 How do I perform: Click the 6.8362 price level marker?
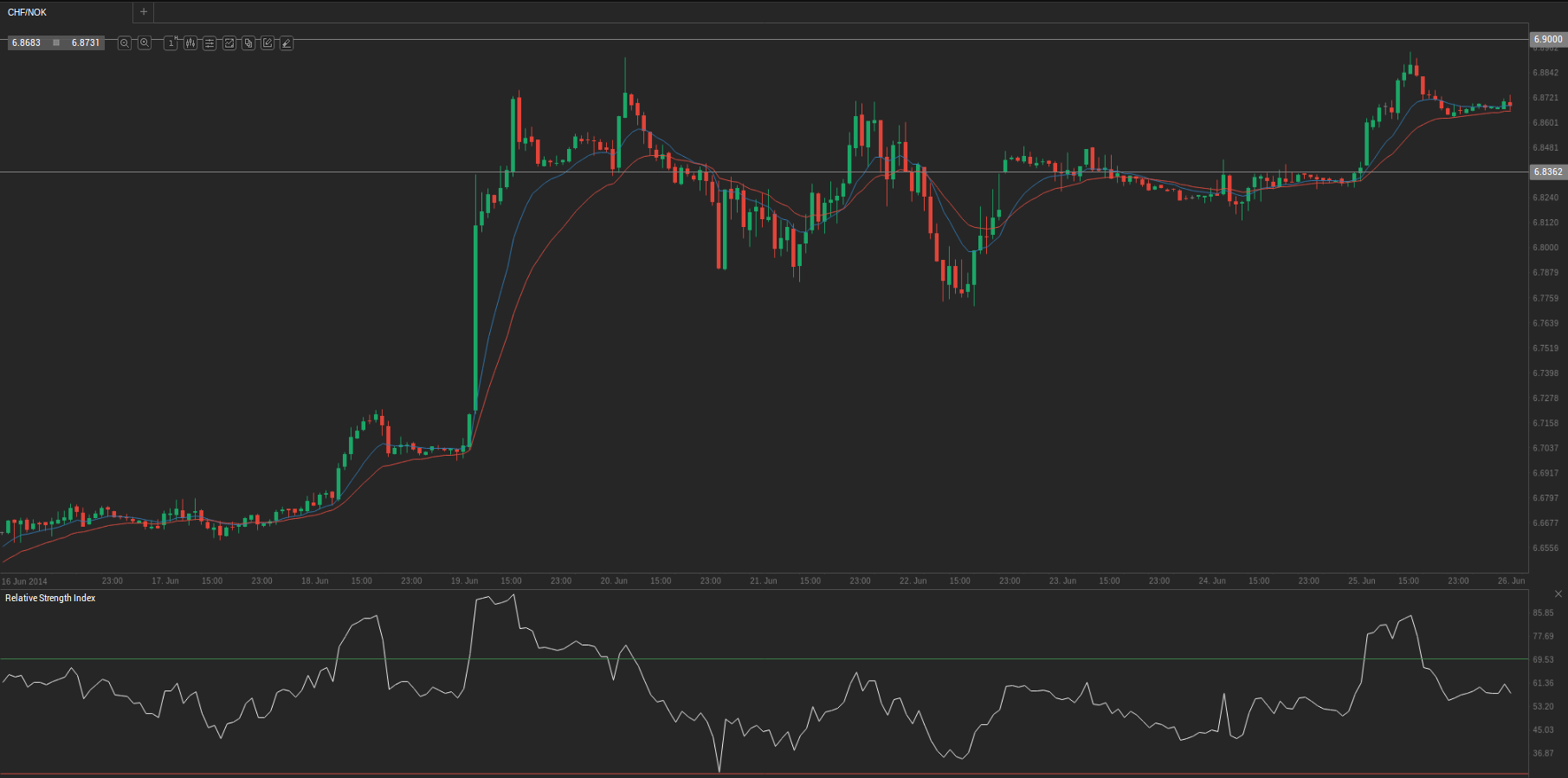(x=1548, y=172)
